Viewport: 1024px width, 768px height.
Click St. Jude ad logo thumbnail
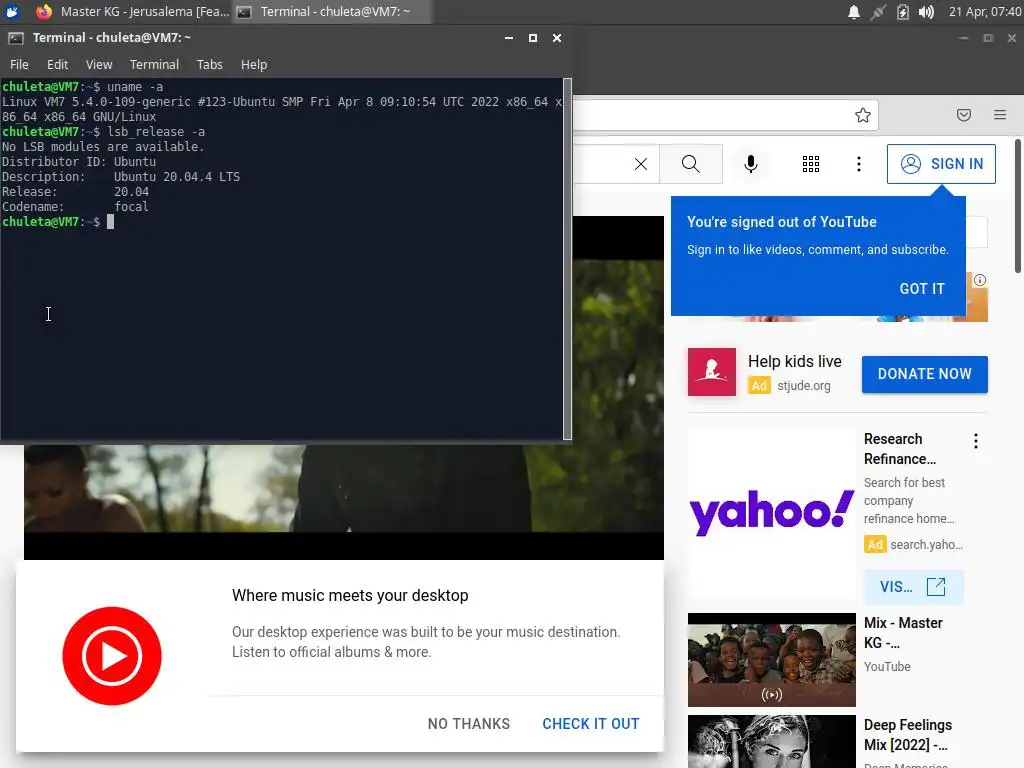711,372
